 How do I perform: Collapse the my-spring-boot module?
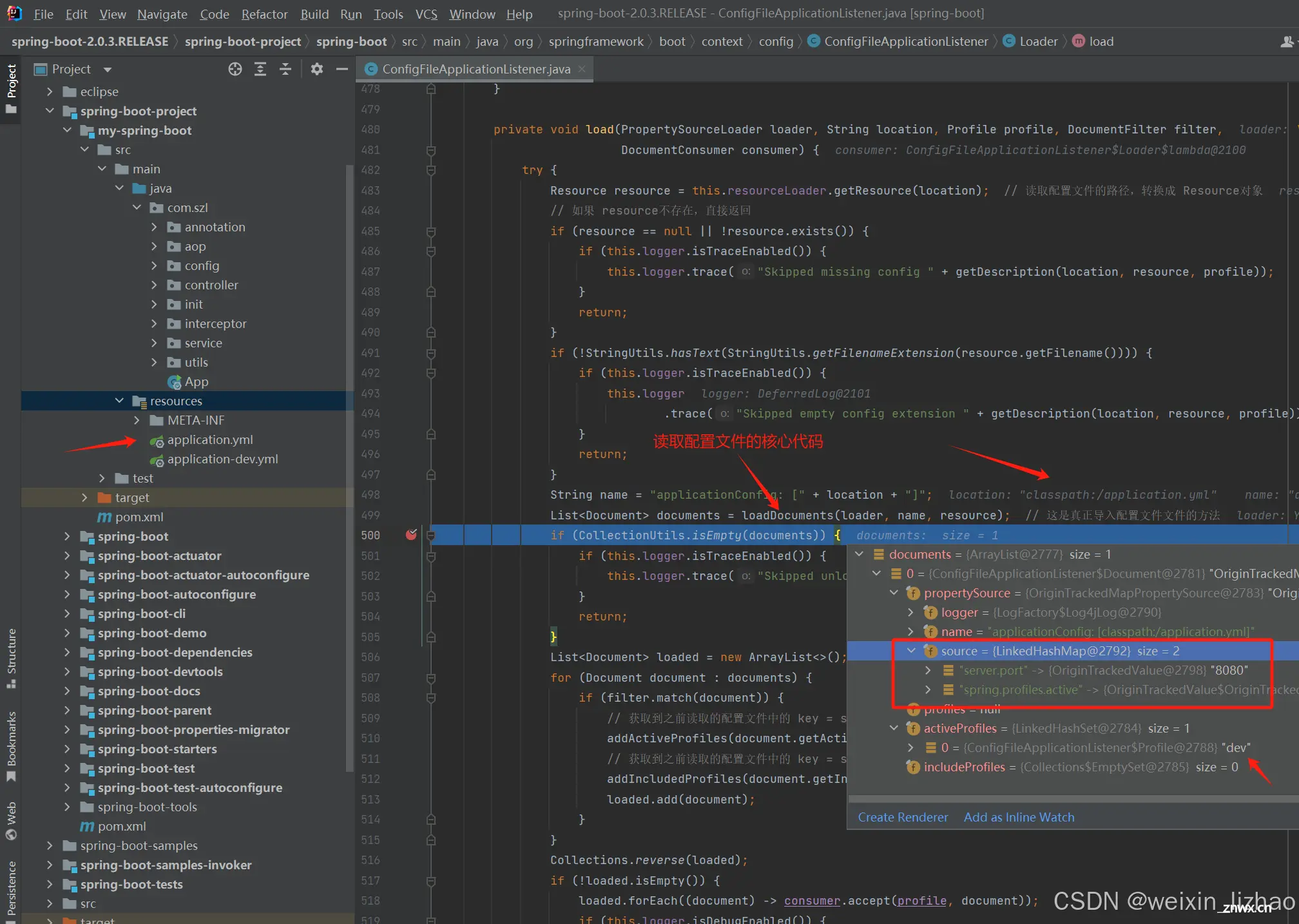coord(67,130)
